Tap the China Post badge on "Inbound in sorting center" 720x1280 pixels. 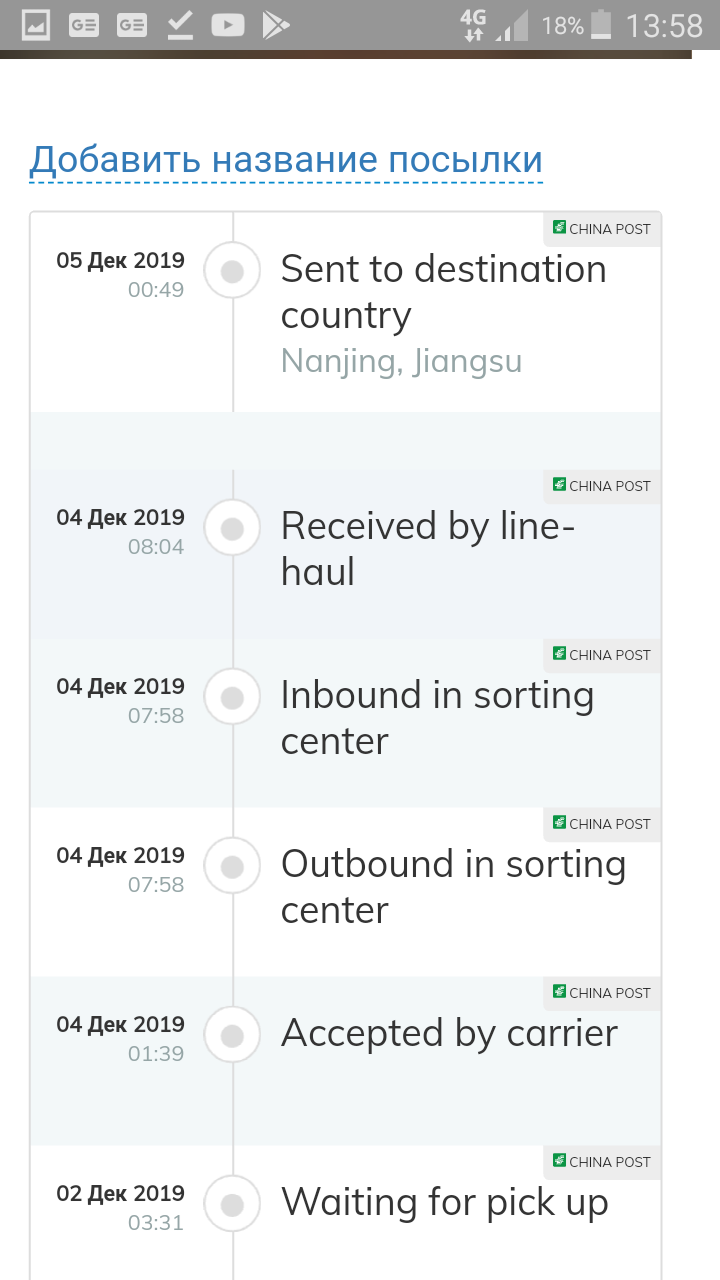coord(602,655)
